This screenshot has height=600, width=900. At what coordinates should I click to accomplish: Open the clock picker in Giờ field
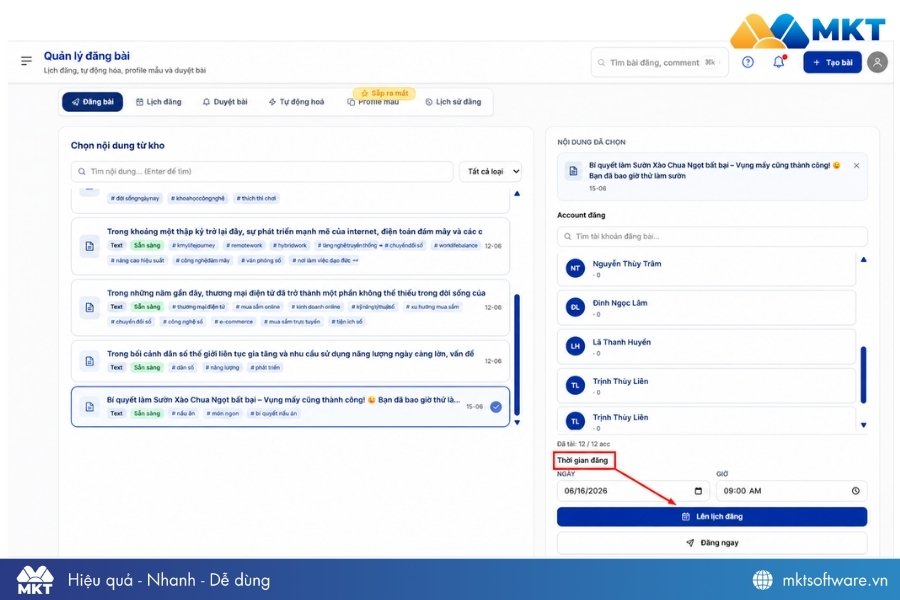coord(855,491)
